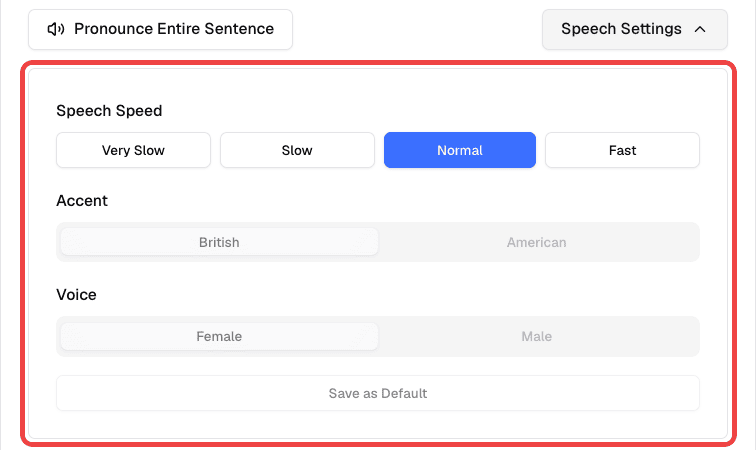756x450 pixels.
Task: Click Save as Default
Action: [378, 393]
